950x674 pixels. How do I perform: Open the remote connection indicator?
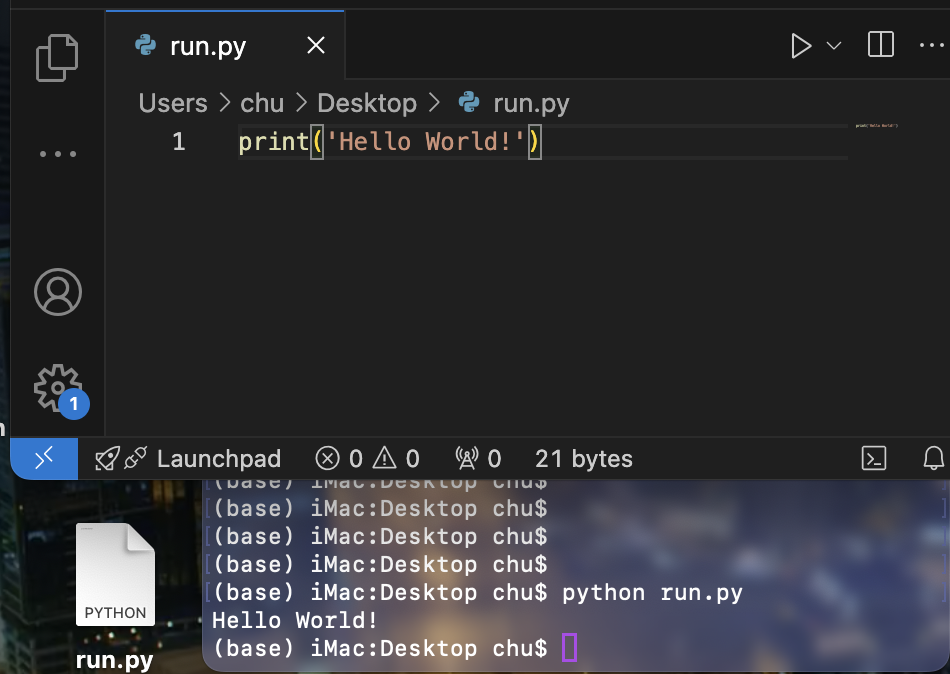[44, 458]
